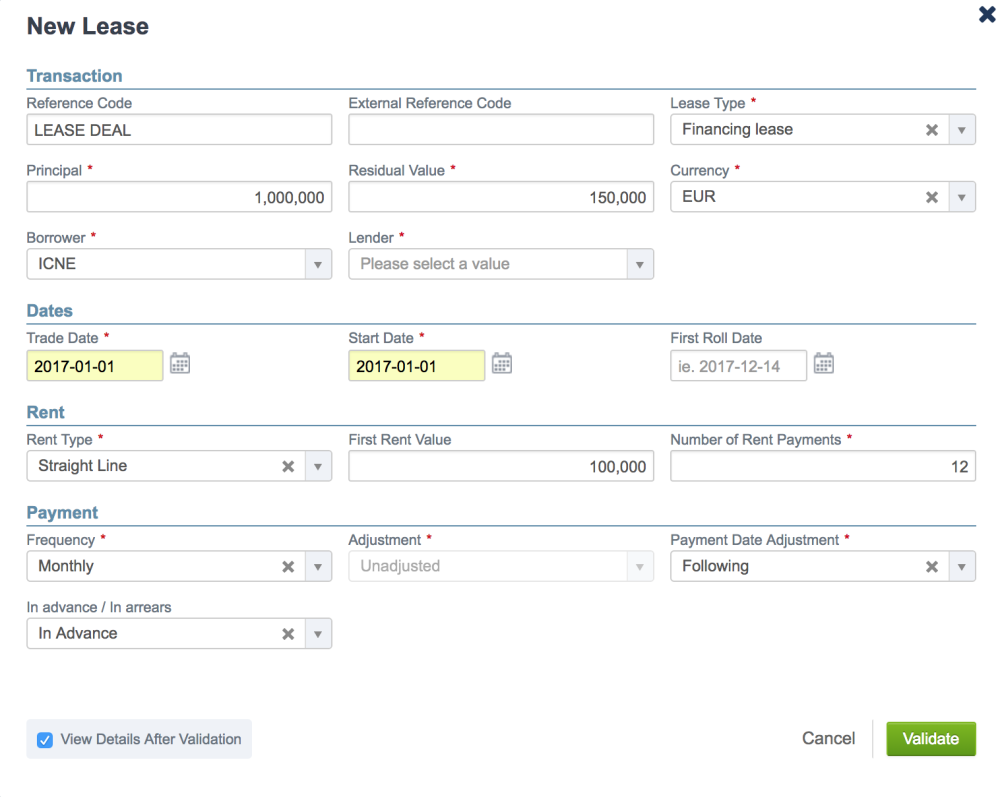
Task: Click the Payment section heading
Action: pyautogui.click(x=62, y=513)
